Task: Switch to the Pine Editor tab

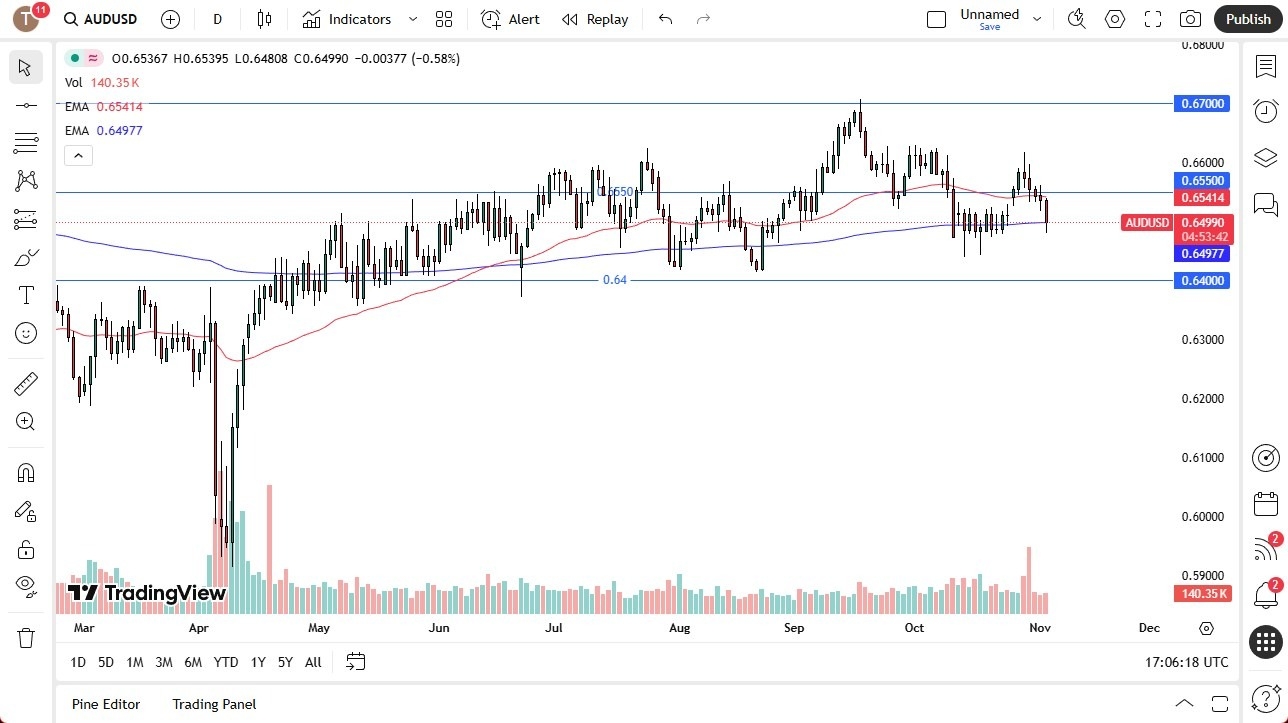Action: pos(105,704)
